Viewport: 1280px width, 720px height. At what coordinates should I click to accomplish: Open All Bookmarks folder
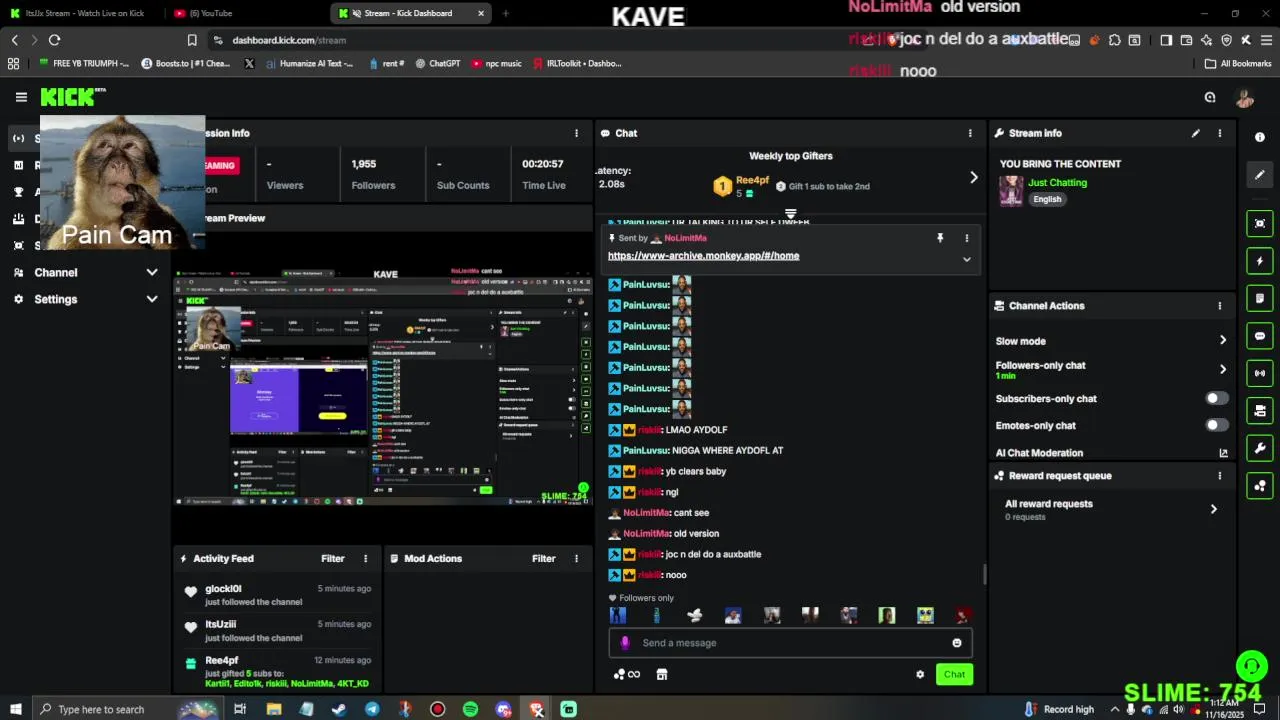(1238, 64)
